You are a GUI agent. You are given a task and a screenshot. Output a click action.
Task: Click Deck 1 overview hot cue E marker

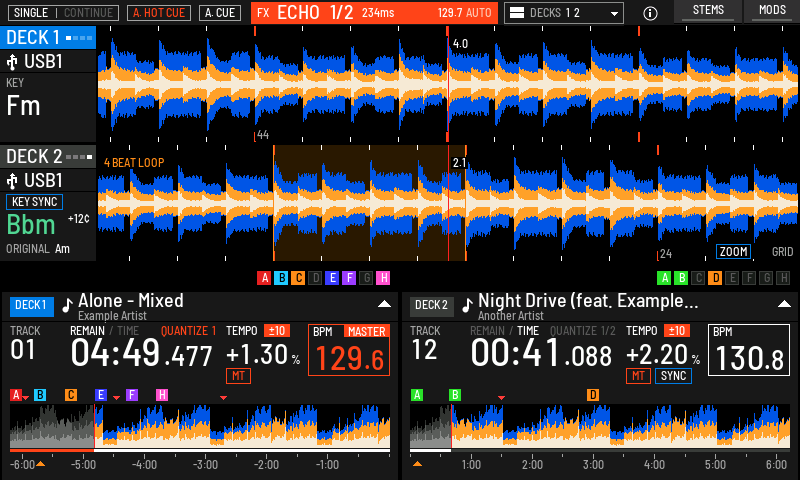pos(101,395)
